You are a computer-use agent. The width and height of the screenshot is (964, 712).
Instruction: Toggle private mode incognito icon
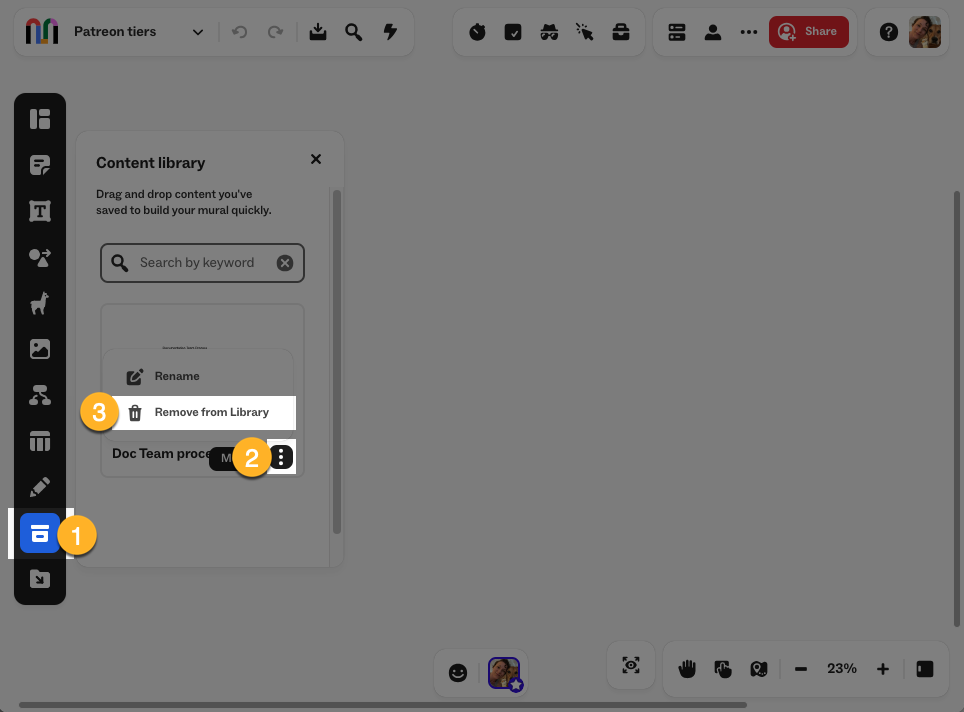[549, 32]
